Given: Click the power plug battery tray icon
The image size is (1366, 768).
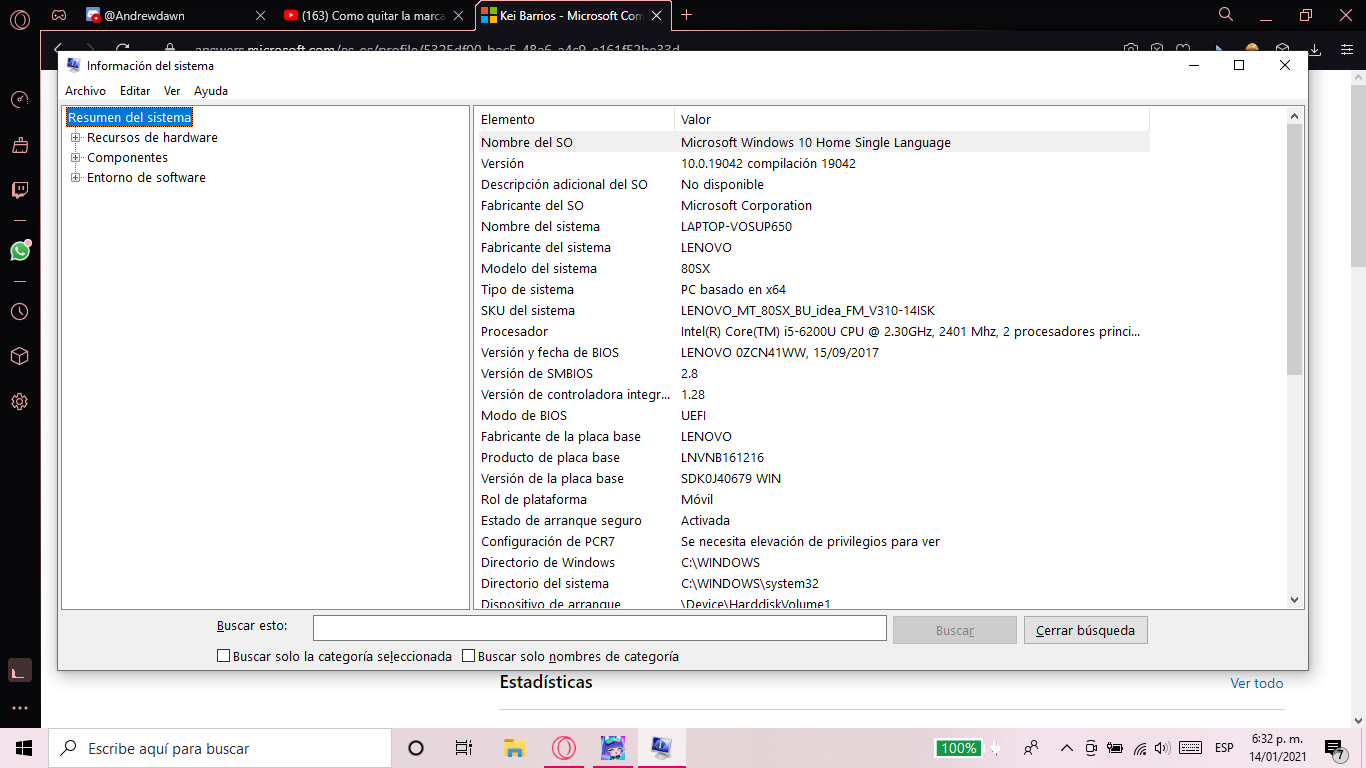Looking at the screenshot, I should (x=1114, y=748).
